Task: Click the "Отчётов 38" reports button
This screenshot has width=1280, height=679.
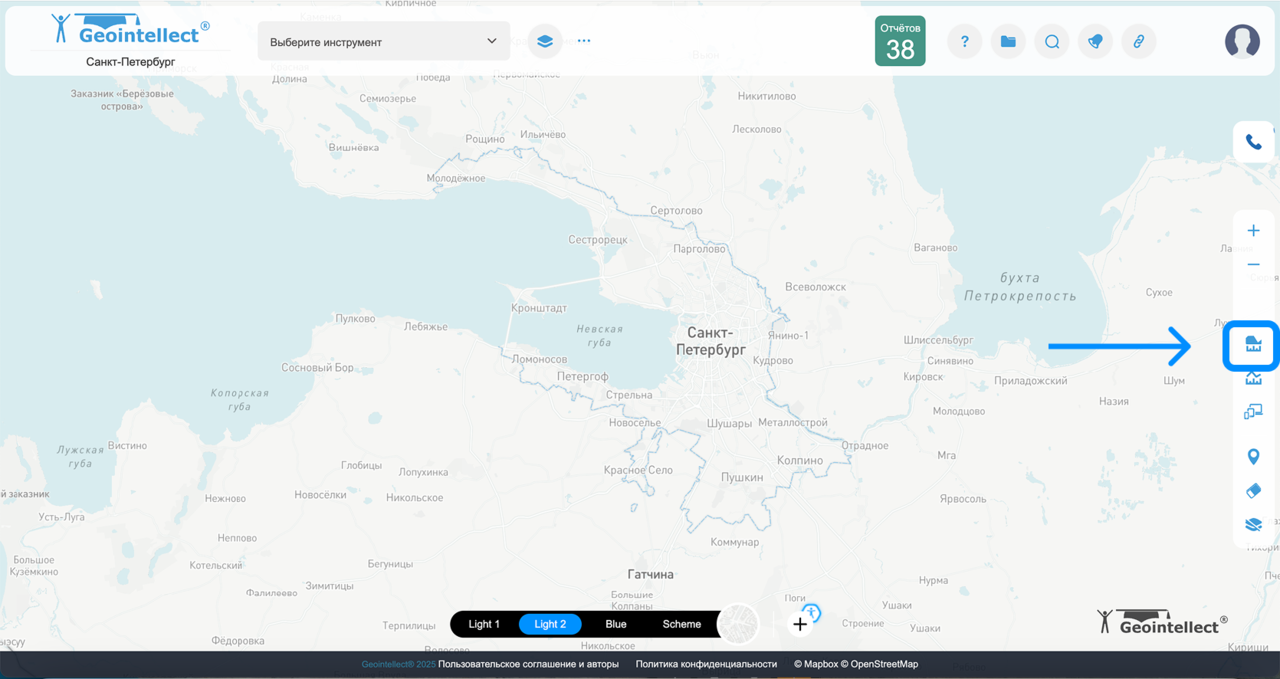Action: pyautogui.click(x=900, y=41)
